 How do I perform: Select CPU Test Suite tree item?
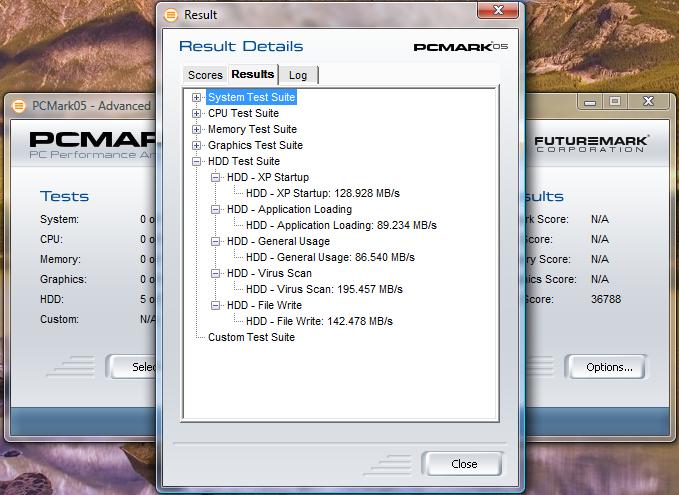[x=243, y=113]
